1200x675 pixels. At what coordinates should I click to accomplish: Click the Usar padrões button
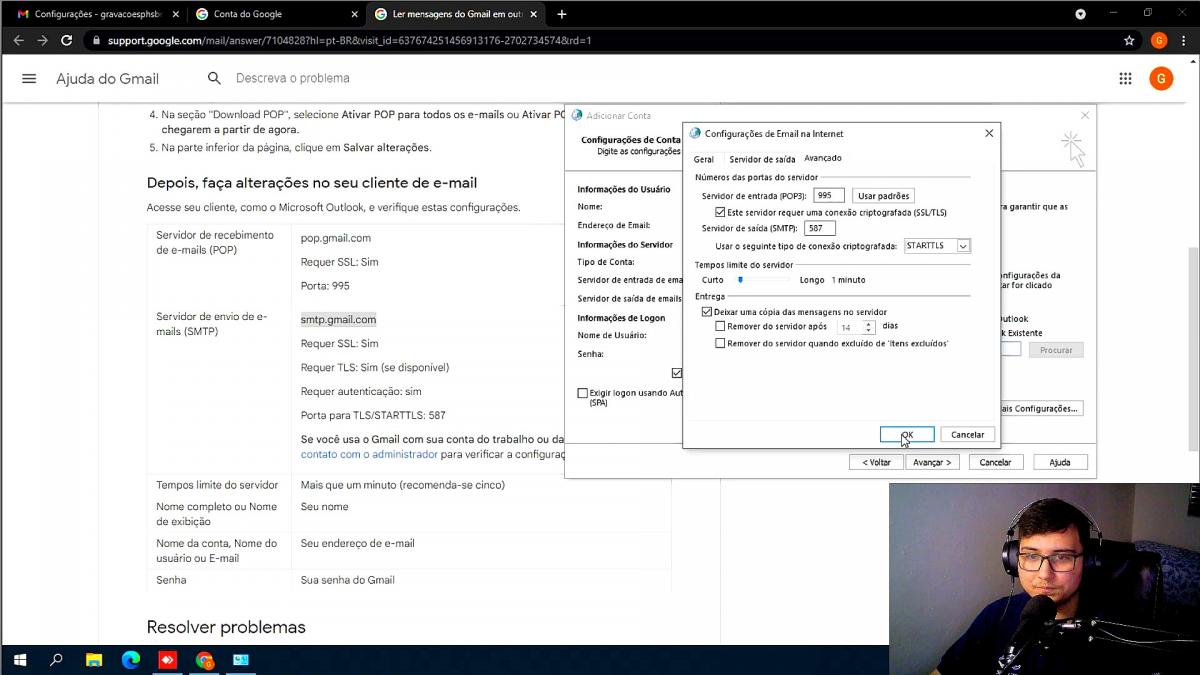883,196
